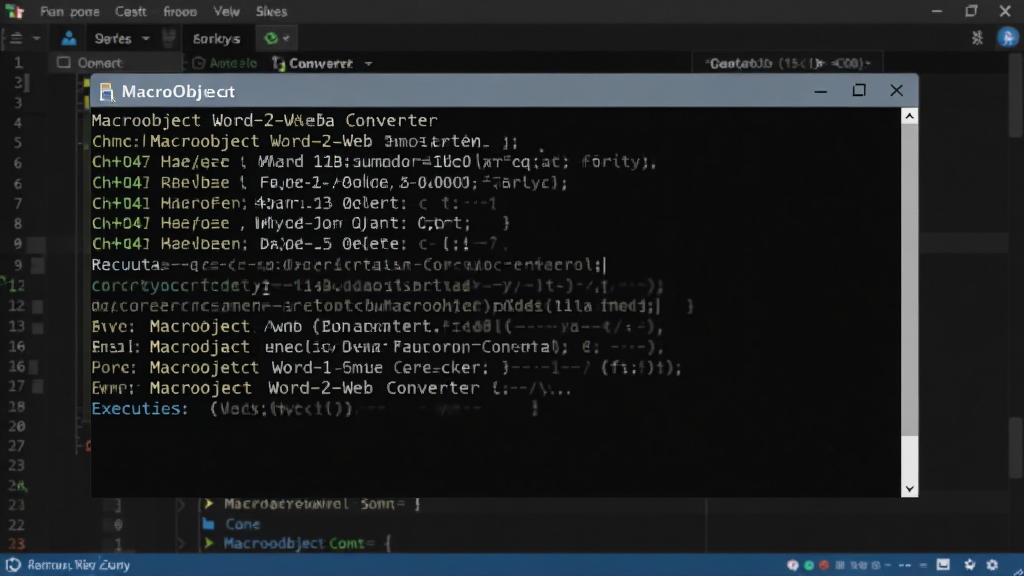Click the Converert icon
This screenshot has height=576, width=1024.
(279, 63)
